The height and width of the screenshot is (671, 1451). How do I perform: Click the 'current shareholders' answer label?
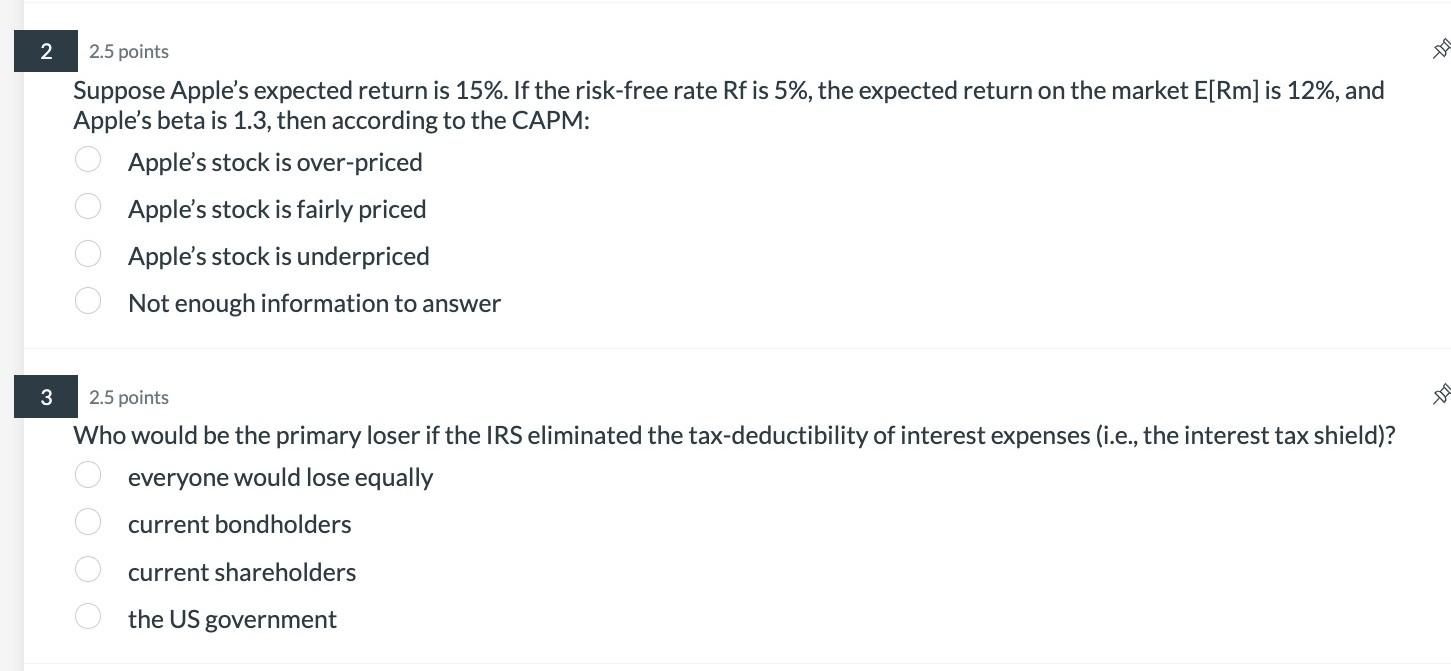241,572
